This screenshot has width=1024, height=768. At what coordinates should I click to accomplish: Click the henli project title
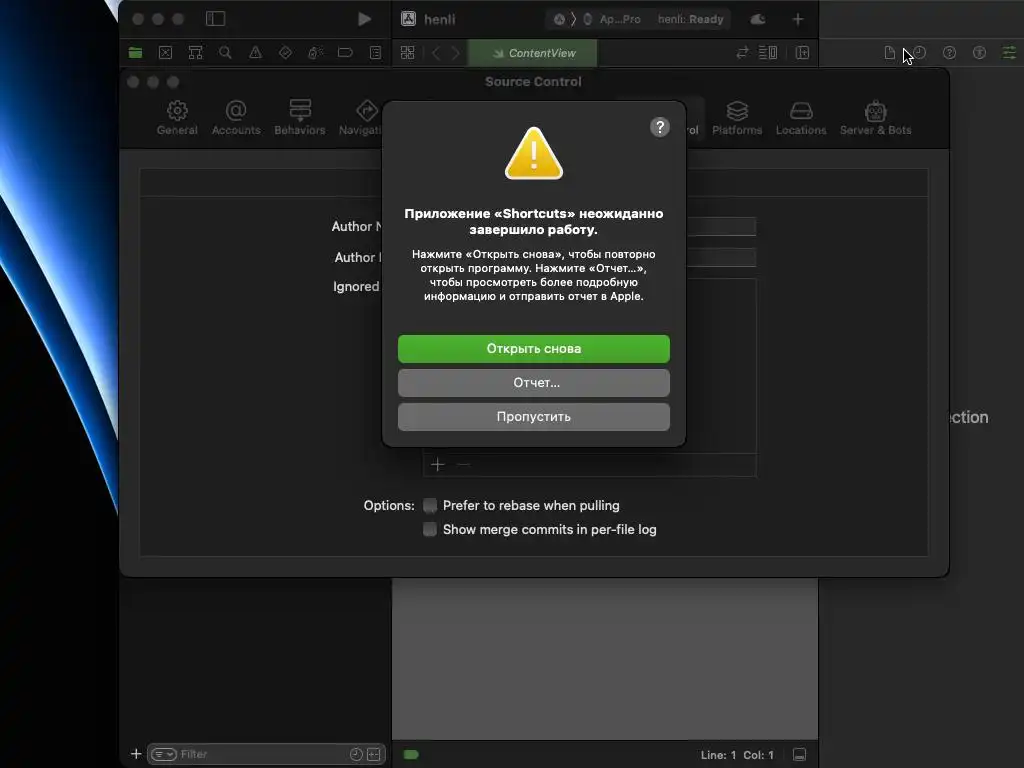(440, 19)
